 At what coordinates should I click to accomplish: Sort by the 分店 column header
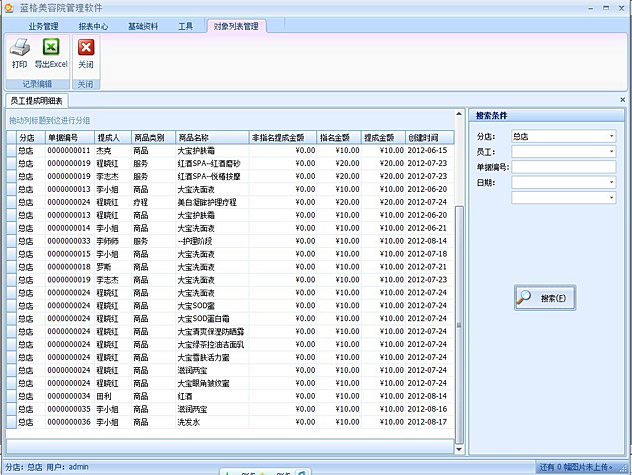[x=31, y=138]
